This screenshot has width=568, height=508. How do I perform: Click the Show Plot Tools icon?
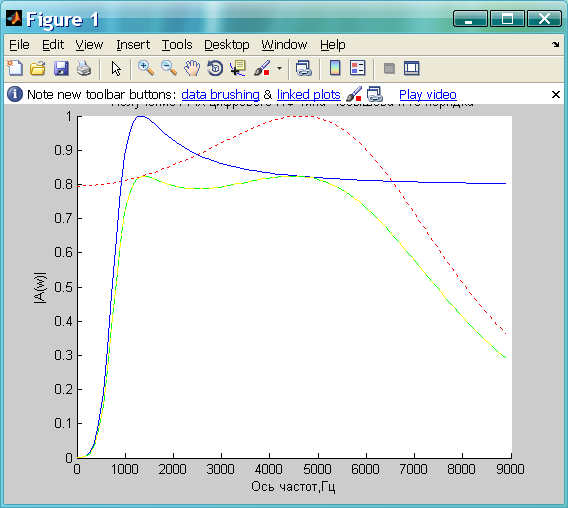(412, 68)
